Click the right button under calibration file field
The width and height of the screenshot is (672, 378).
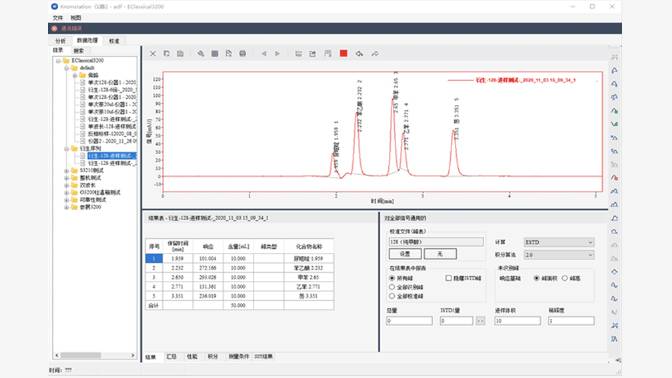click(x=440, y=254)
